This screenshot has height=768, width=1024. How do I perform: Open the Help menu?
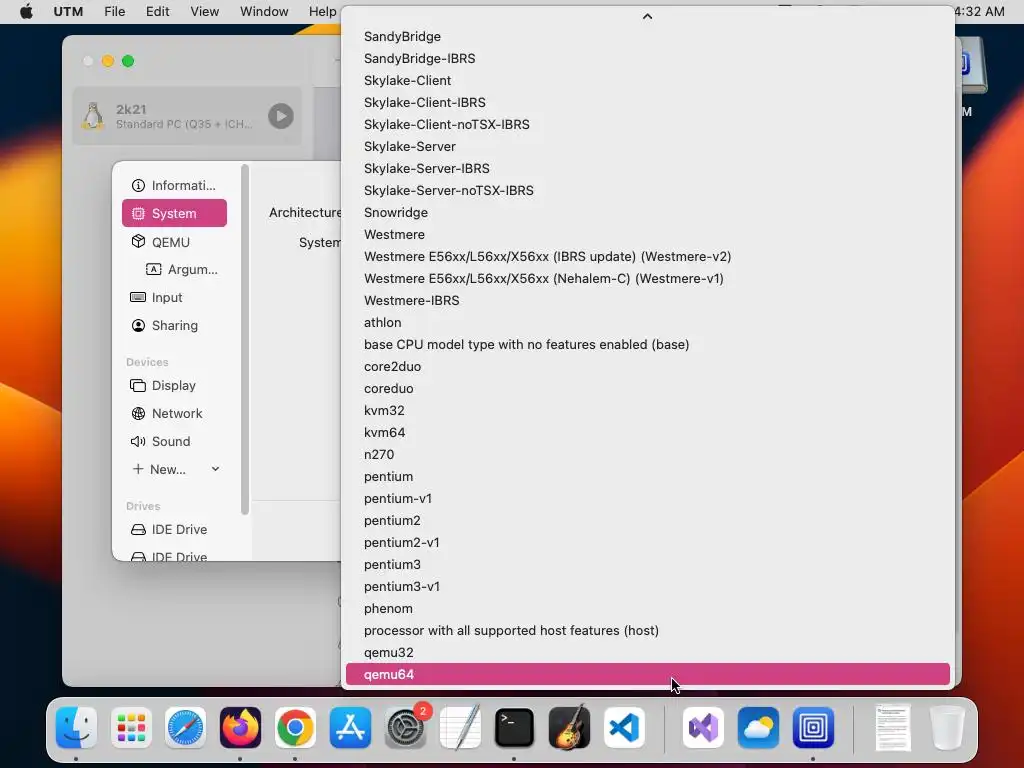[x=323, y=12]
